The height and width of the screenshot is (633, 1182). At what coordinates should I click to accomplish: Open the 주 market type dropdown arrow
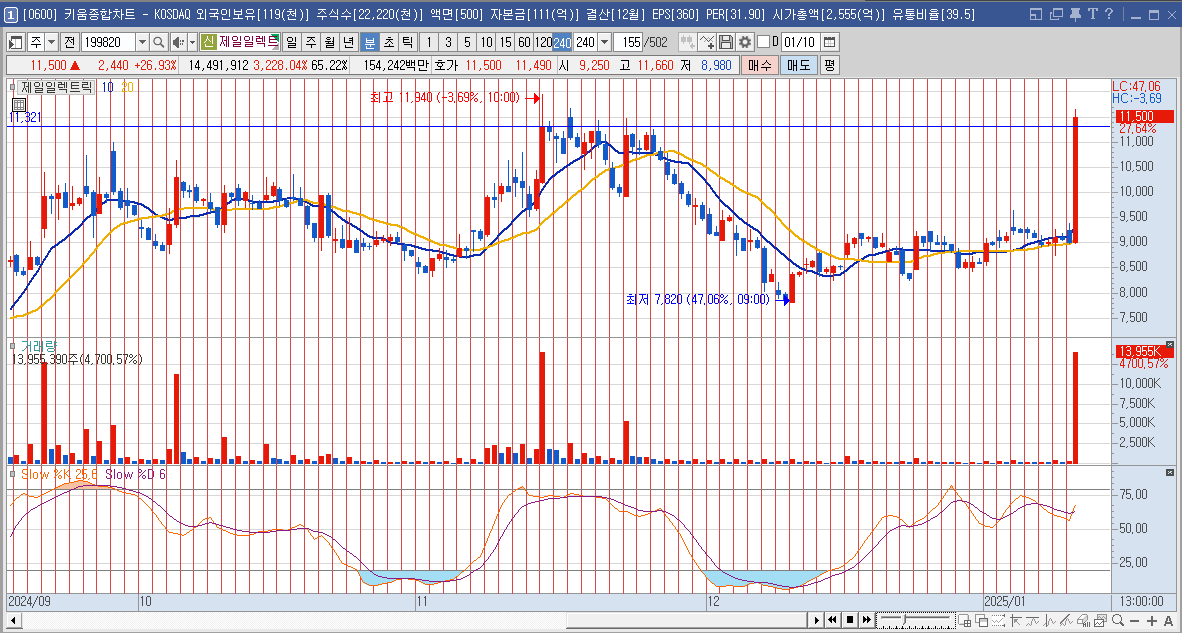(x=50, y=42)
